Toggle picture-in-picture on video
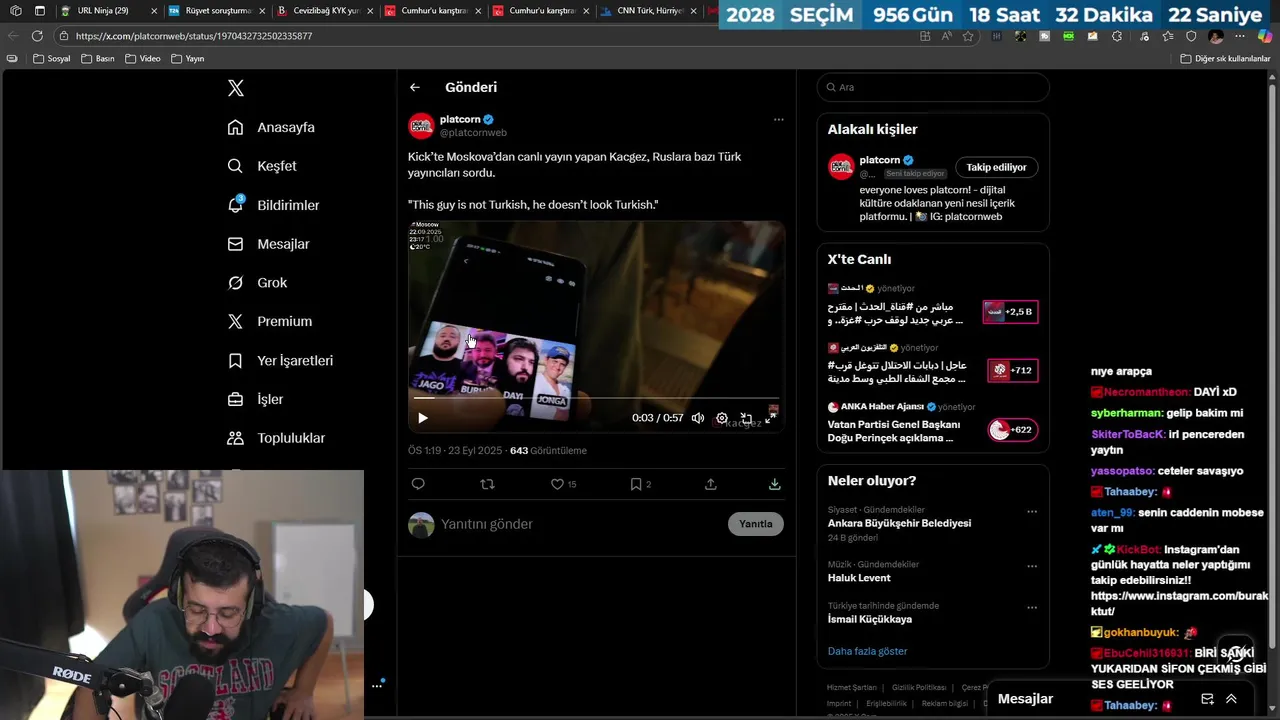This screenshot has height=720, width=1280. coord(746,418)
